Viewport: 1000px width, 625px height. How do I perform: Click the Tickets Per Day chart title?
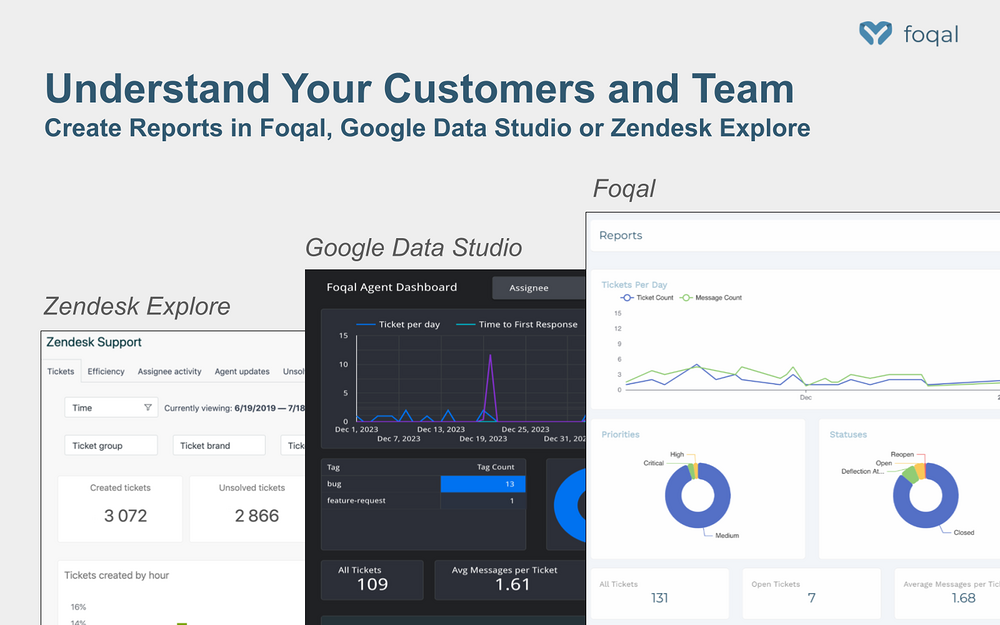tap(634, 284)
